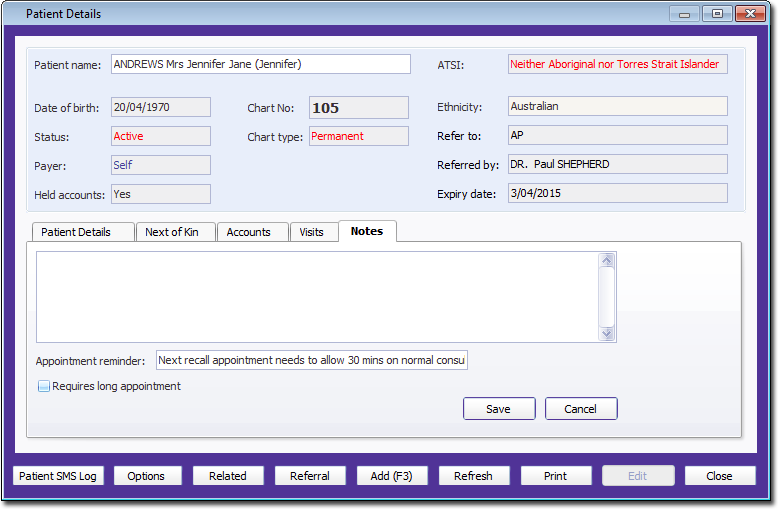Screen dimensions: 779x510
Task: Select the Accounts tab
Action: tap(249, 232)
